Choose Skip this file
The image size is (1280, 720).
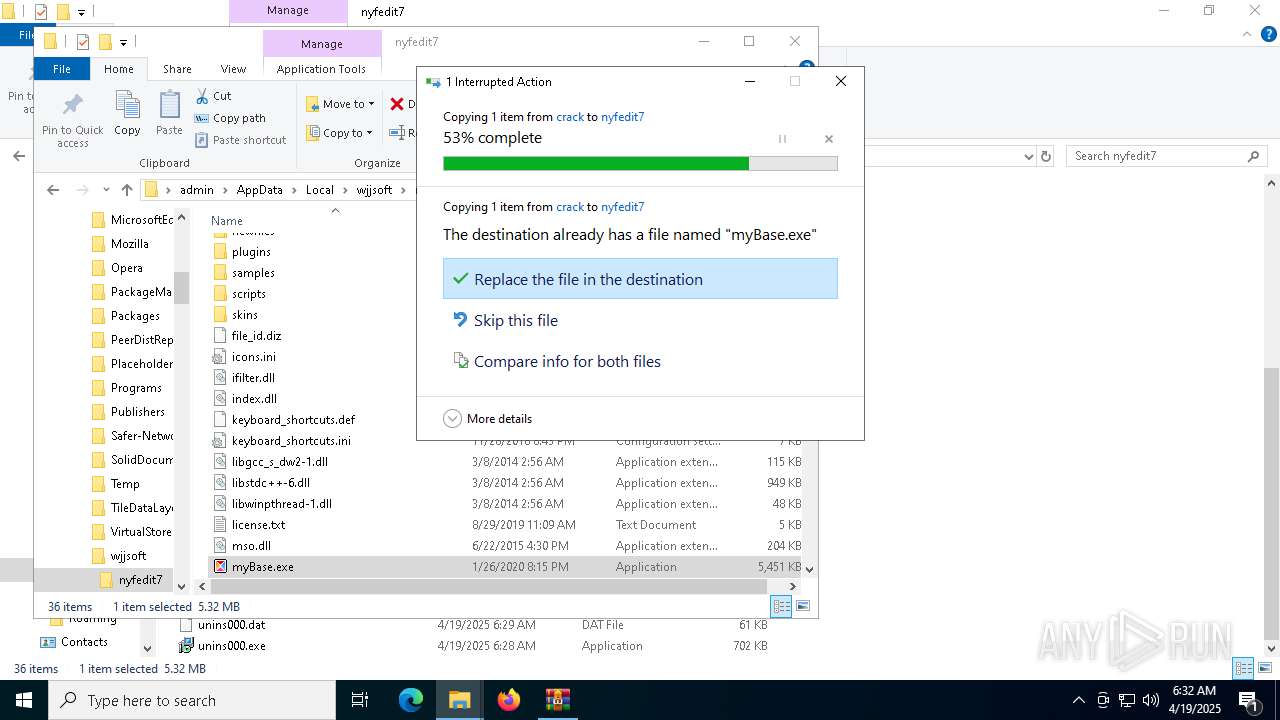point(640,320)
